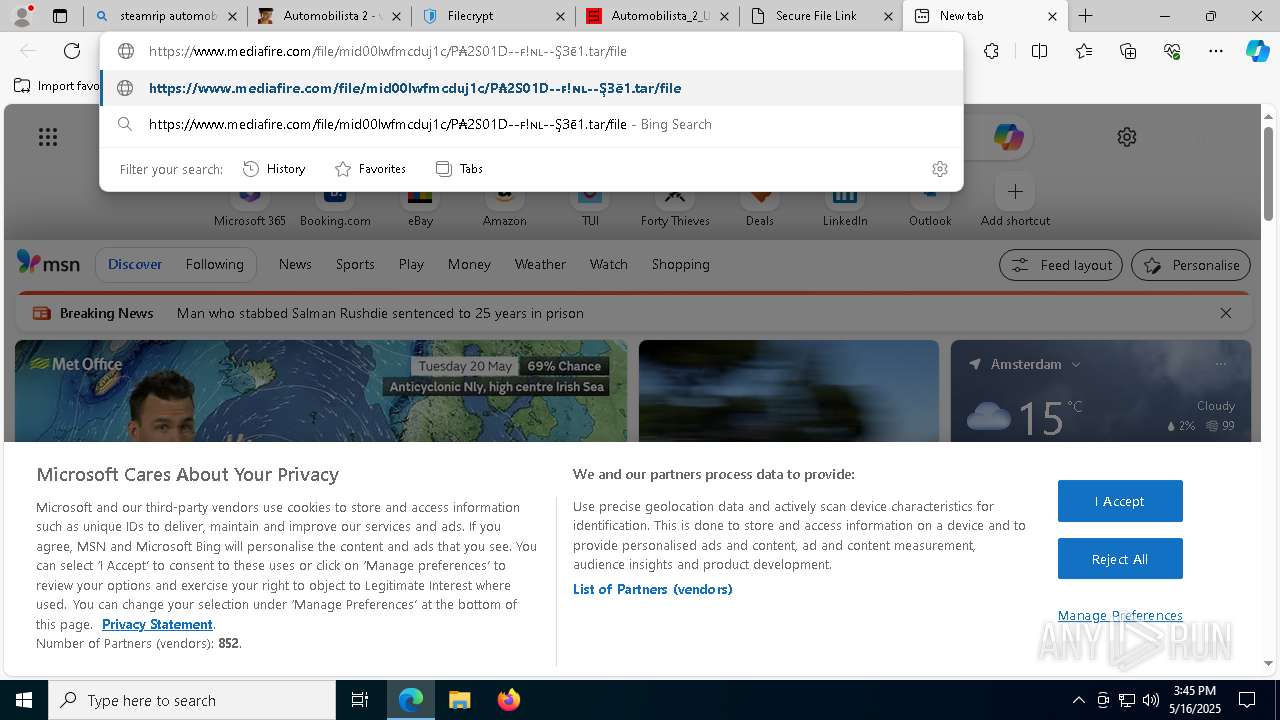Open notification center icon

tap(1248, 700)
